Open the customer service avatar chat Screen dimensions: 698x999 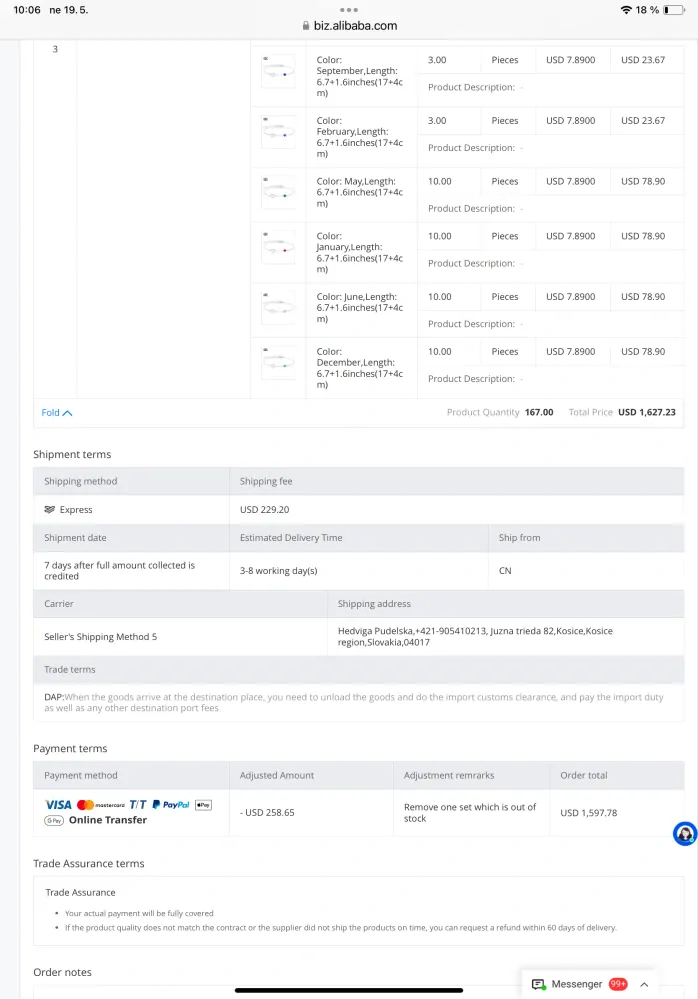point(685,834)
